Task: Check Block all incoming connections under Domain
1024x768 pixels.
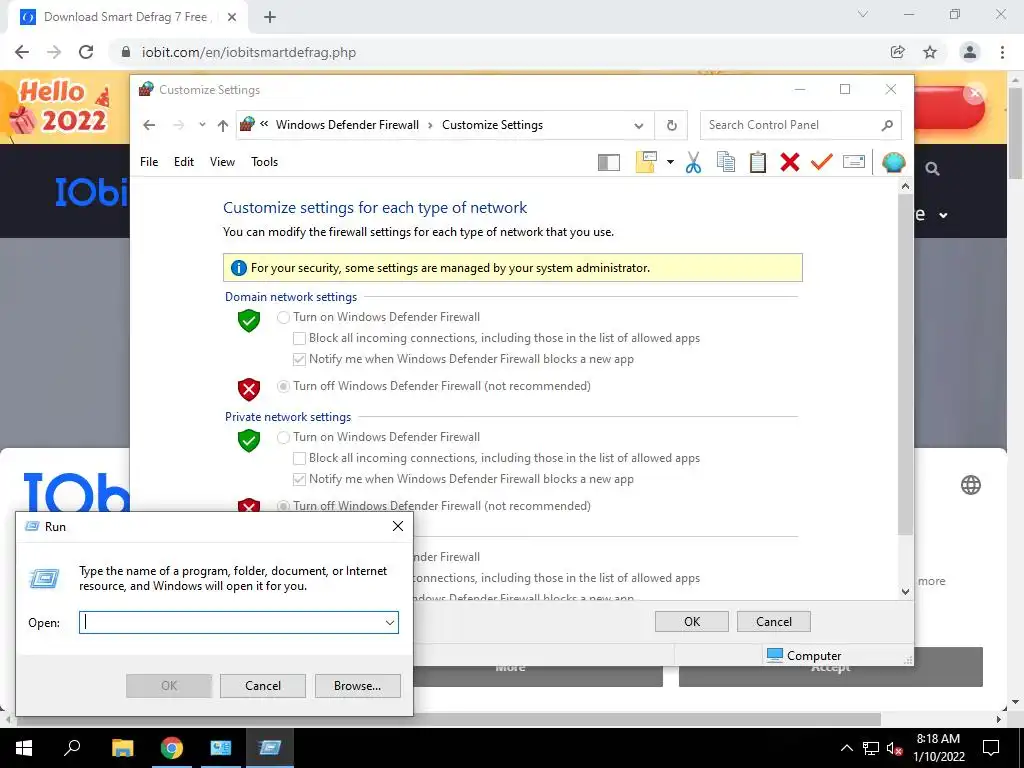Action: tap(299, 338)
